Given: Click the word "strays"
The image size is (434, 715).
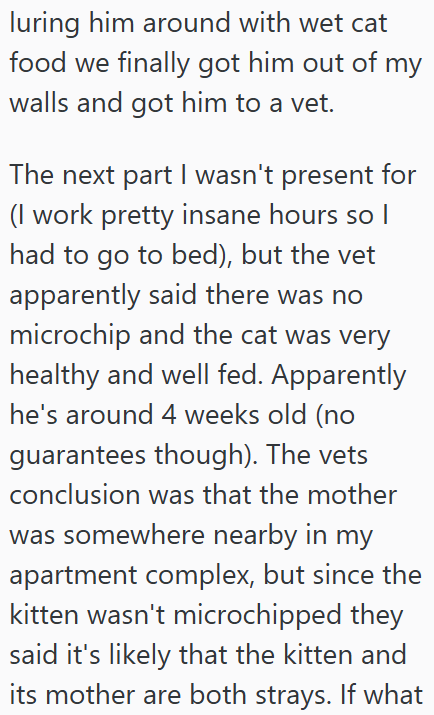Looking at the screenshot, I should point(286,695).
